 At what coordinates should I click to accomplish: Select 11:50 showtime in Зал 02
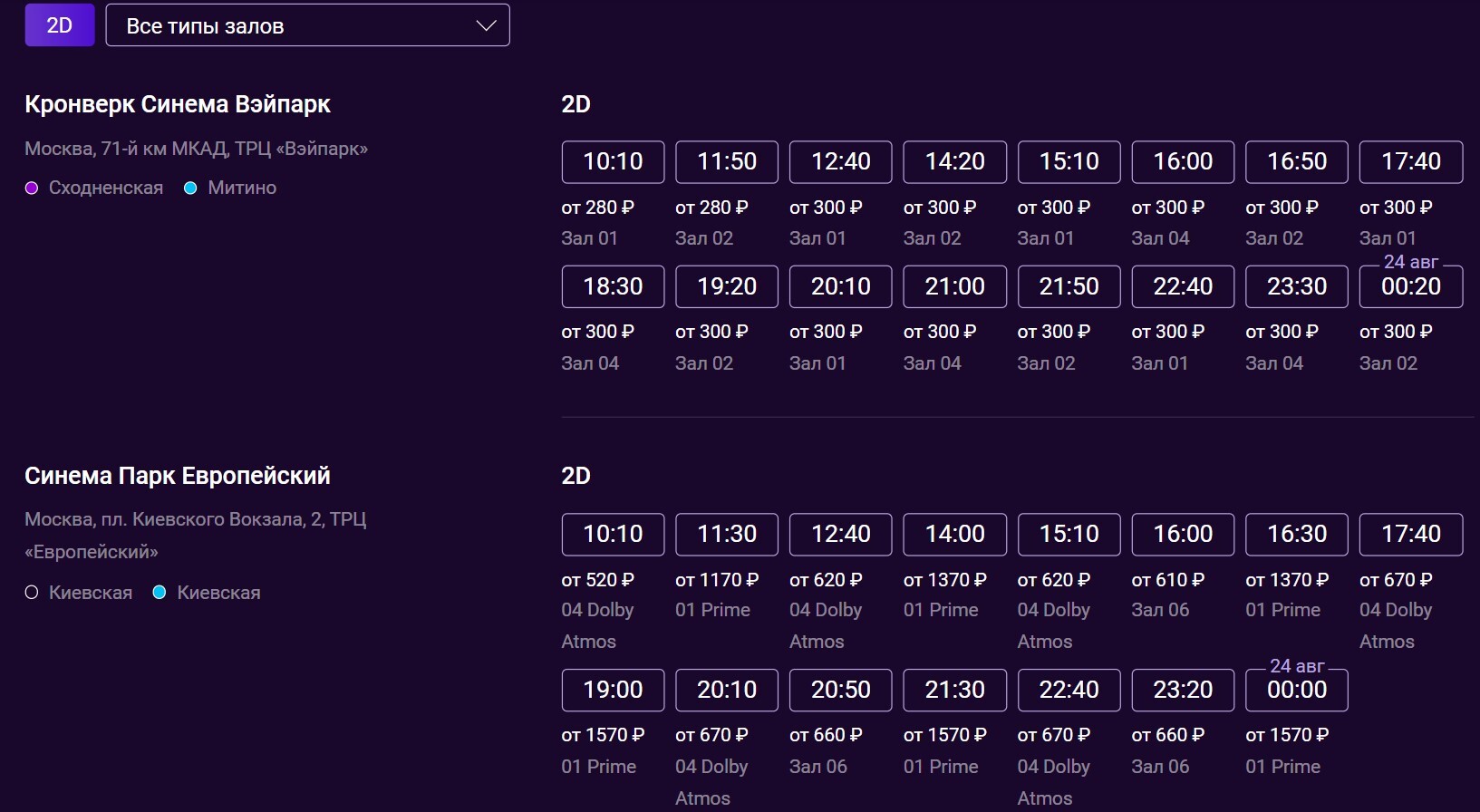[727, 162]
